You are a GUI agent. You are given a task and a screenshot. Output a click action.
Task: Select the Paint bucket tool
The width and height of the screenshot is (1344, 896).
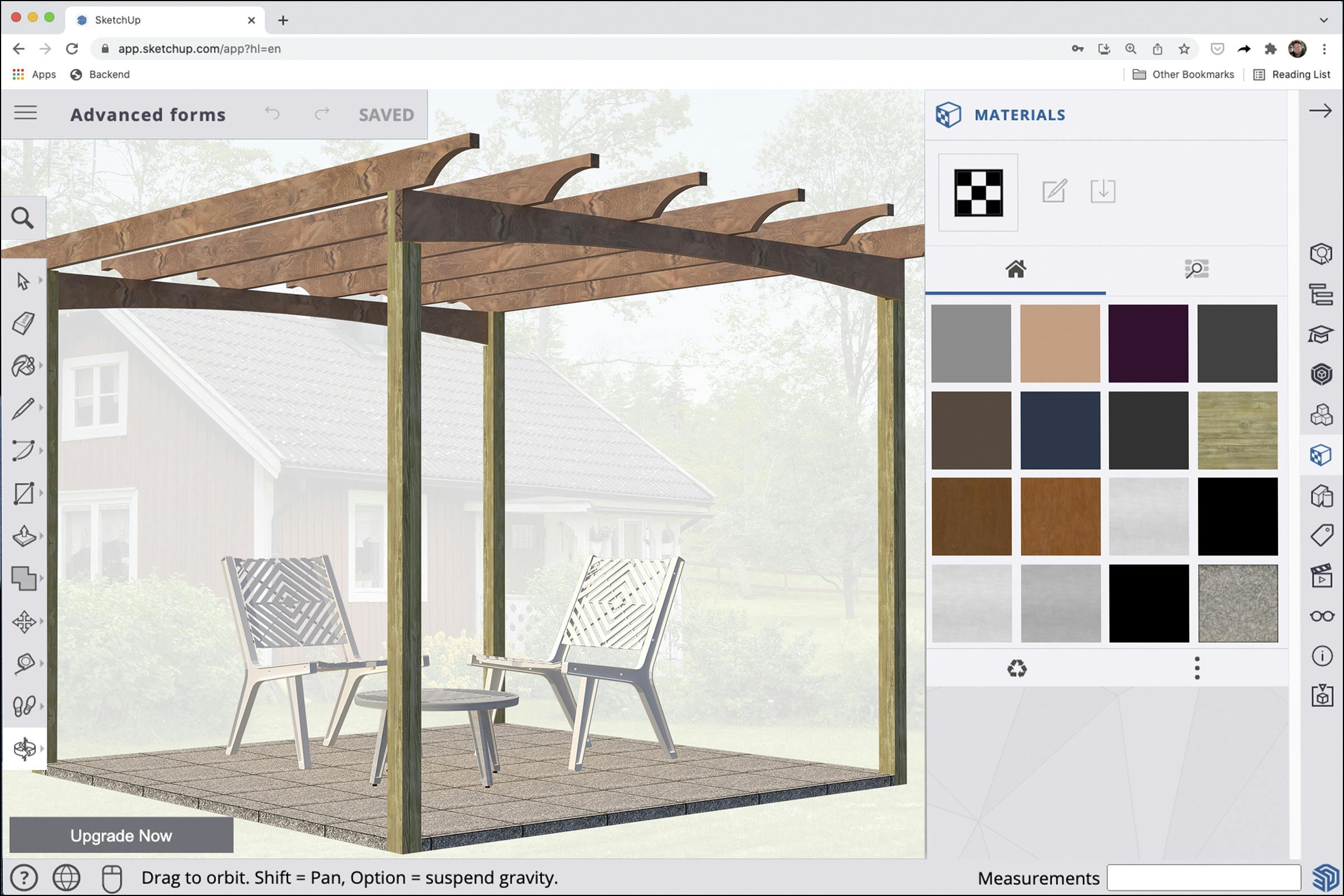tap(24, 365)
